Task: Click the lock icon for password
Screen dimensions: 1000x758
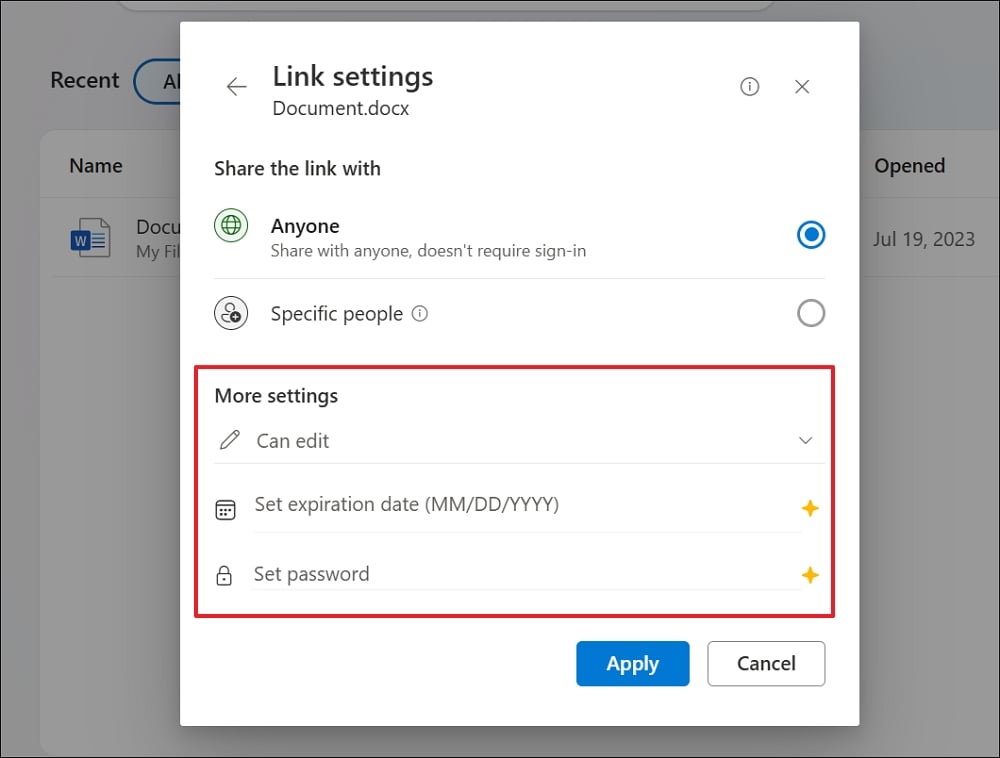Action: [224, 575]
